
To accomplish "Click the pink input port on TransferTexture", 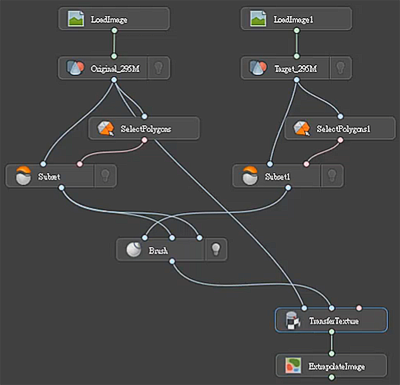I will coord(359,308).
